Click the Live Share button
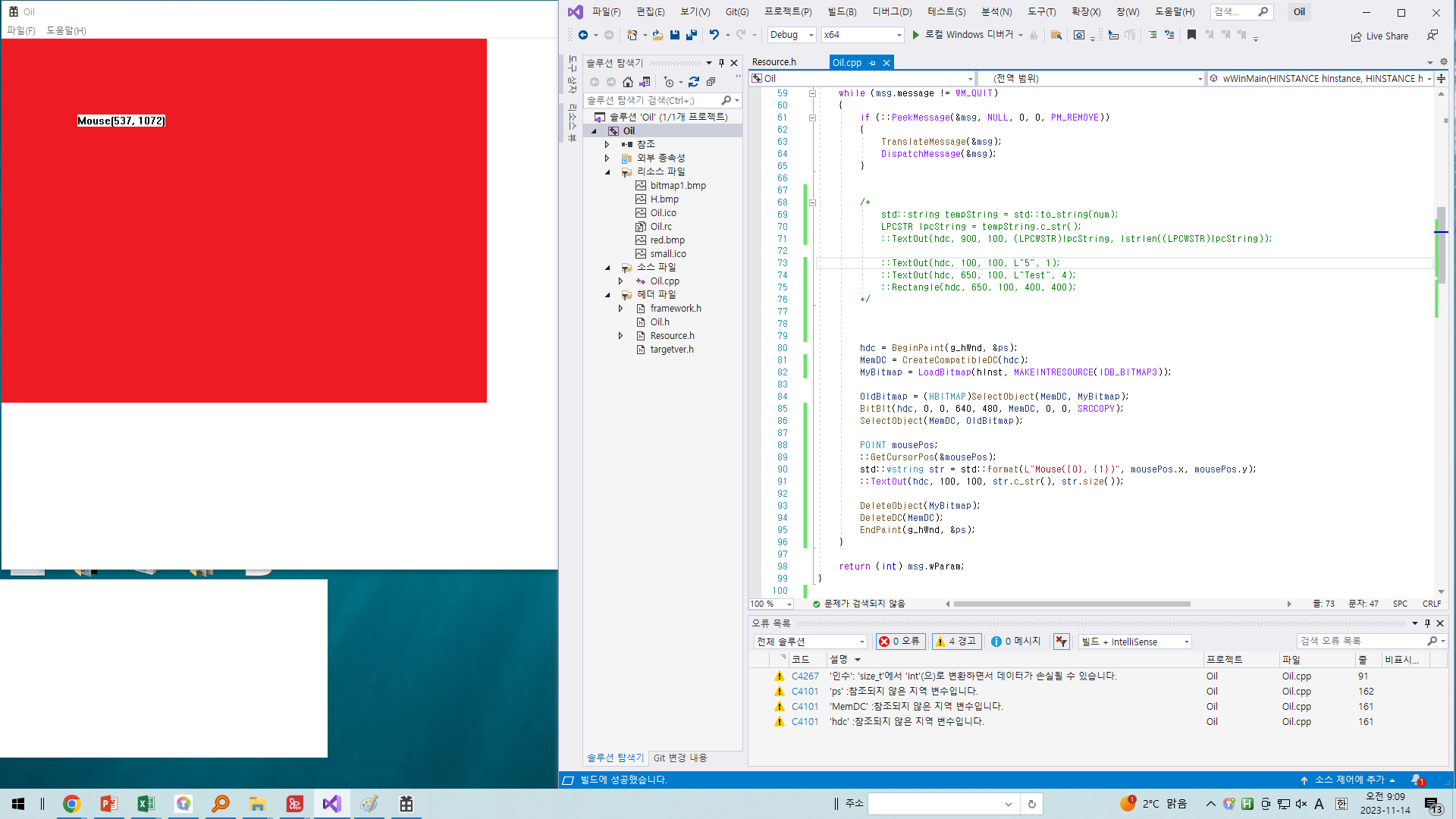Screen dimensions: 1456x819 pyautogui.click(x=1379, y=36)
